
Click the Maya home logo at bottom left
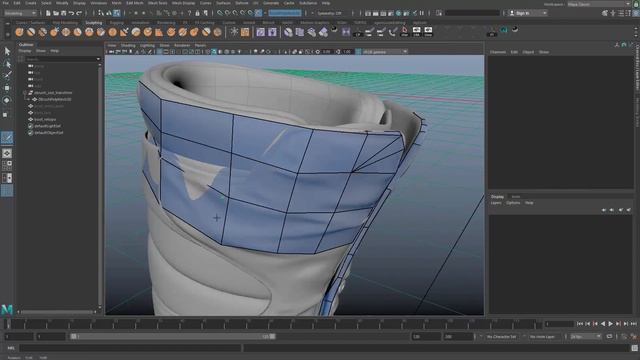7,310
